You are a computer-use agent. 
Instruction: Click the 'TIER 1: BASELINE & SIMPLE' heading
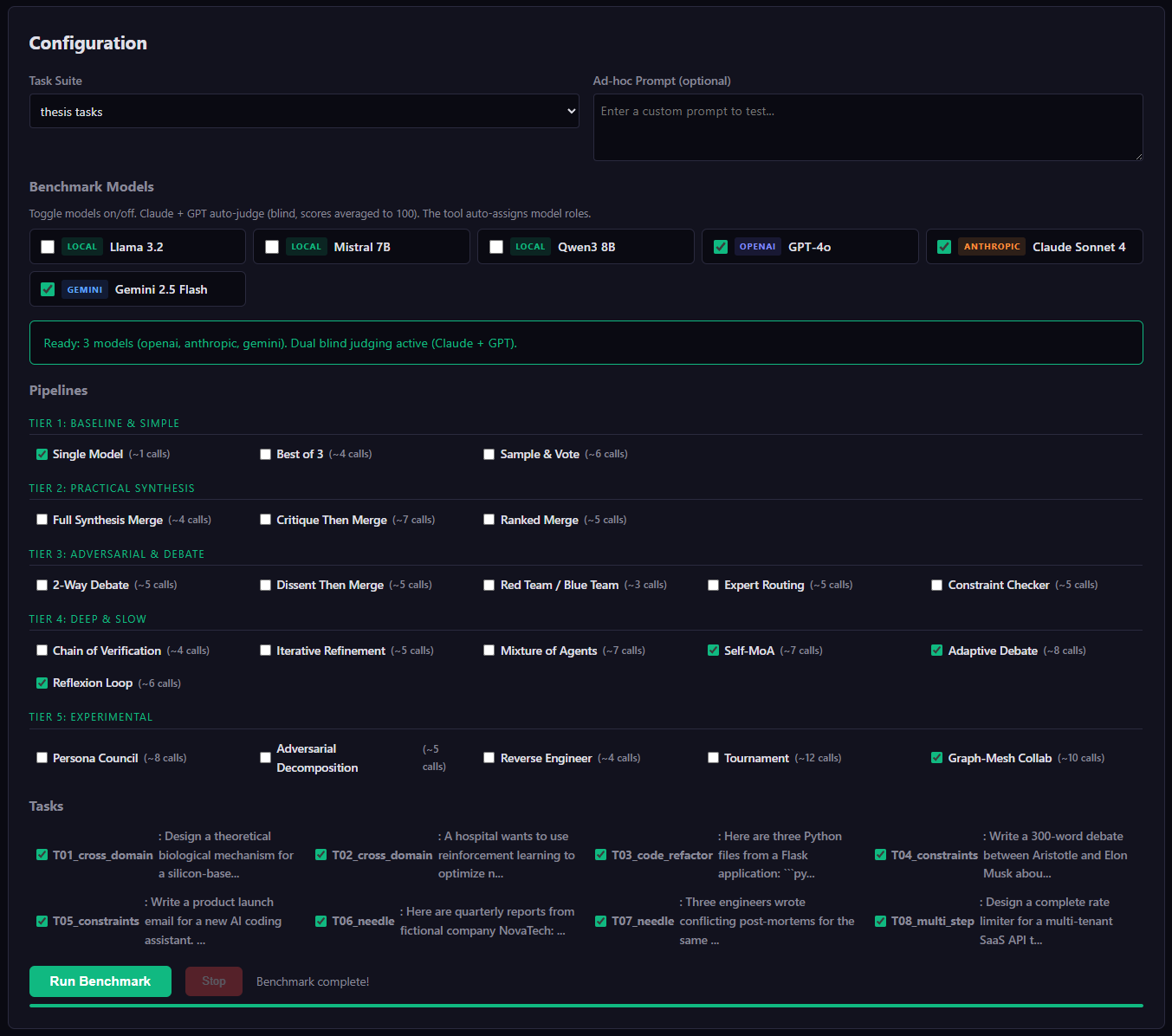104,424
